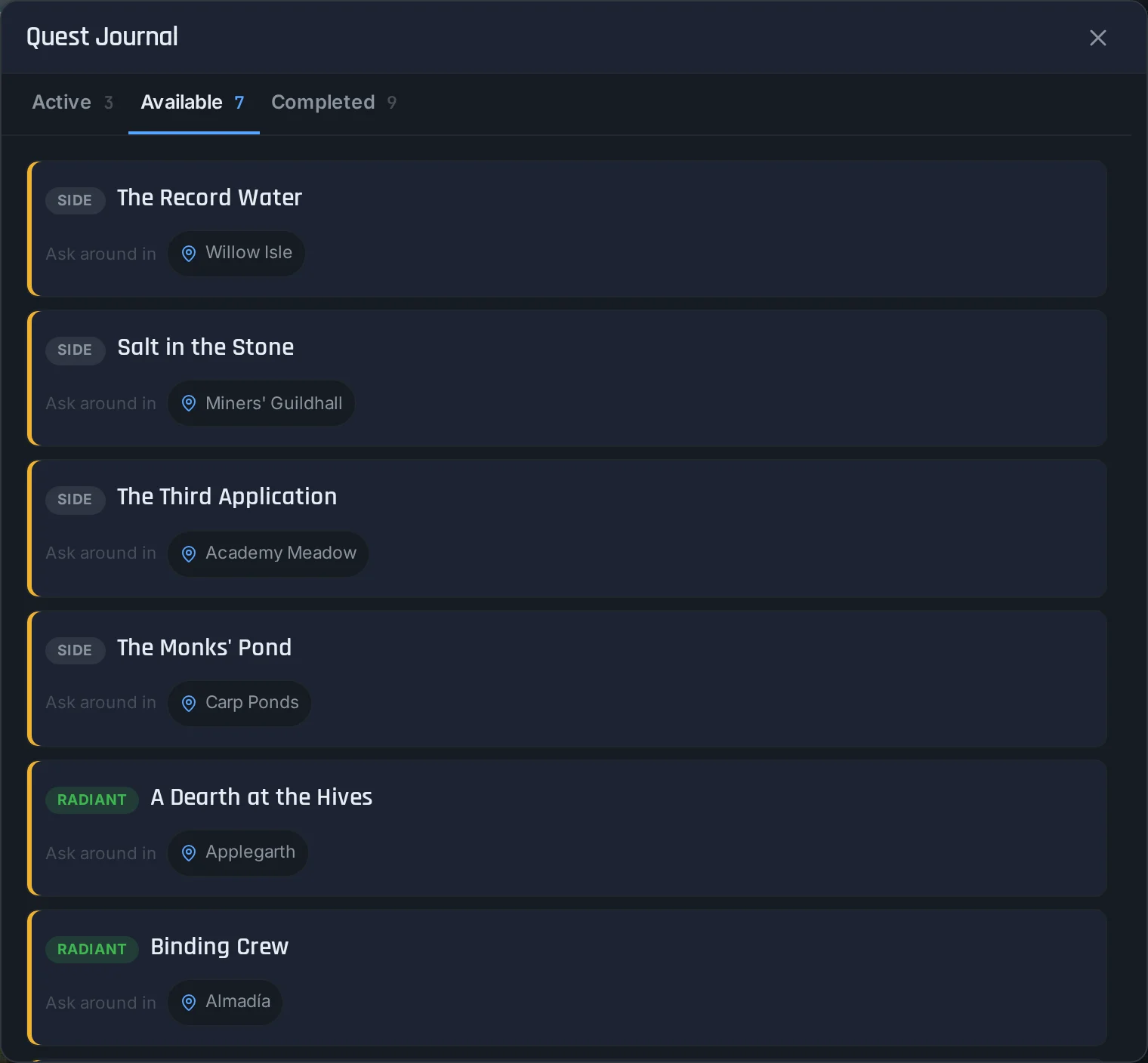Select the Binding Crew quest title
1148x1063 pixels.
220,947
